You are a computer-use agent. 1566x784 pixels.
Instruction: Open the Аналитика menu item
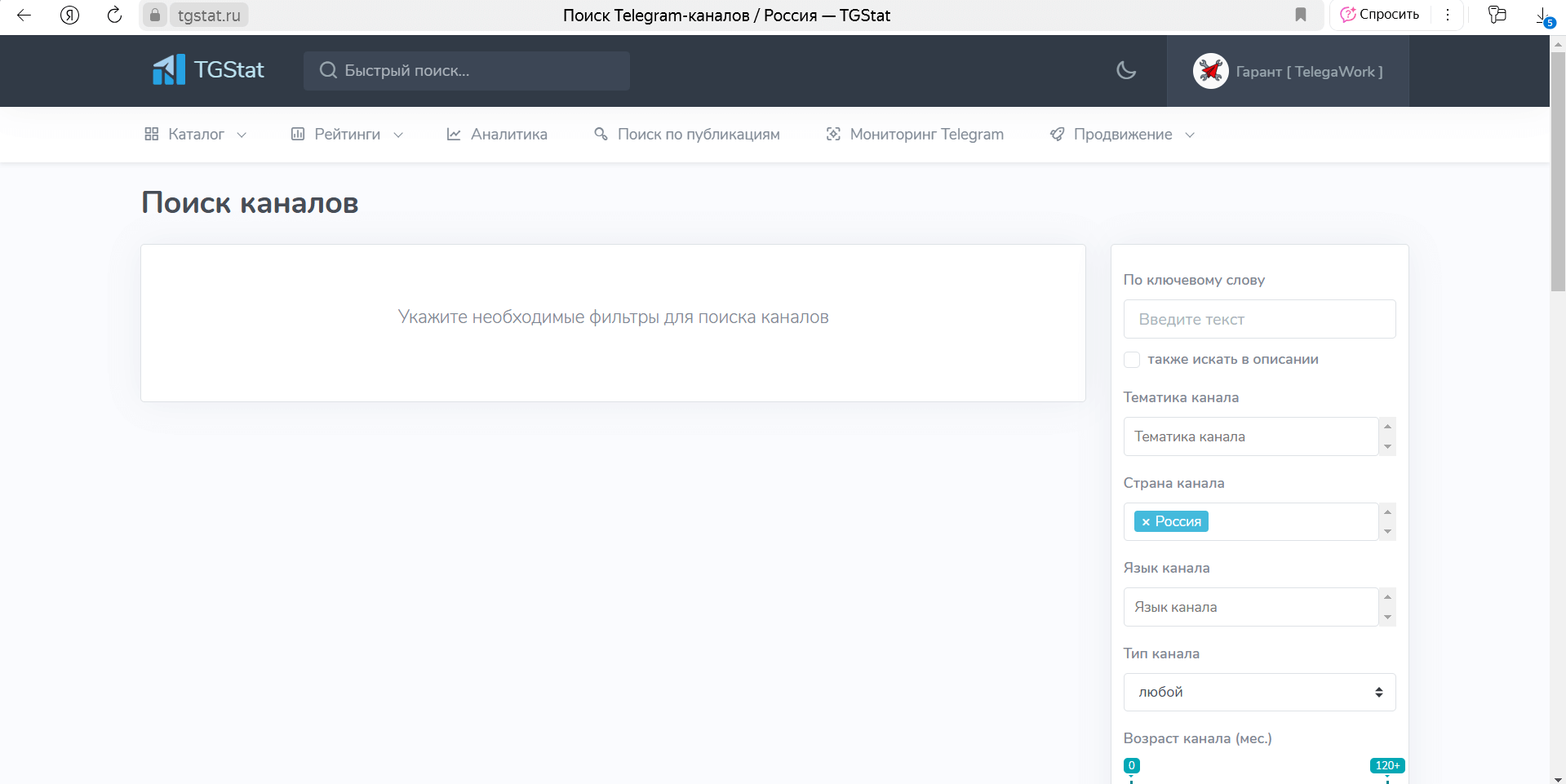497,134
